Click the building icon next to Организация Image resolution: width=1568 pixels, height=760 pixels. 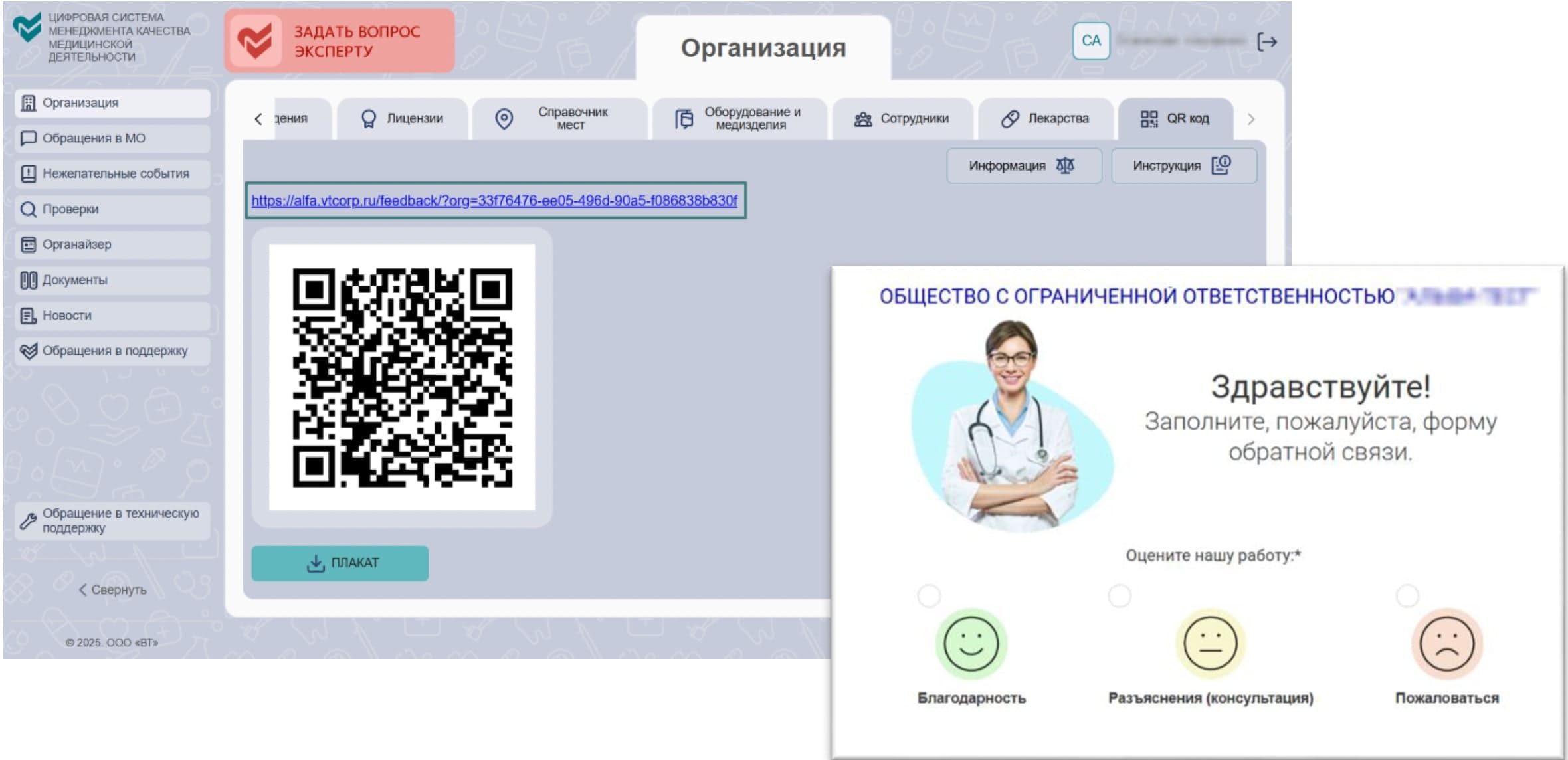tap(29, 103)
